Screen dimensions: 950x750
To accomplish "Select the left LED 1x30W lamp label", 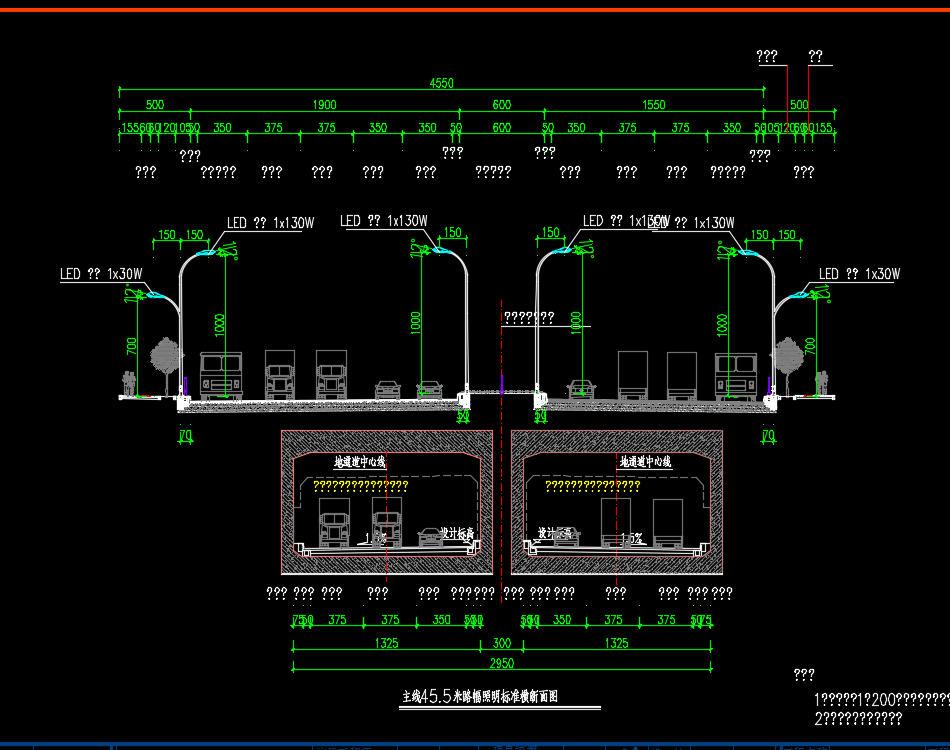I will (101, 274).
